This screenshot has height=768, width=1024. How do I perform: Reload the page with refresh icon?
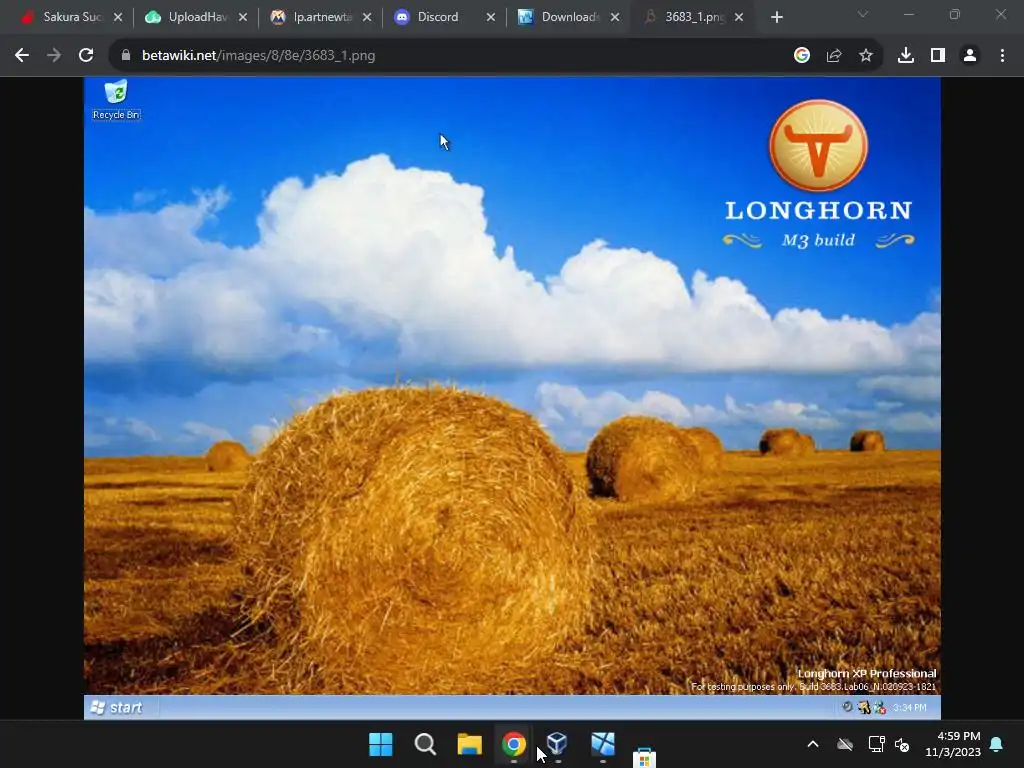click(86, 56)
